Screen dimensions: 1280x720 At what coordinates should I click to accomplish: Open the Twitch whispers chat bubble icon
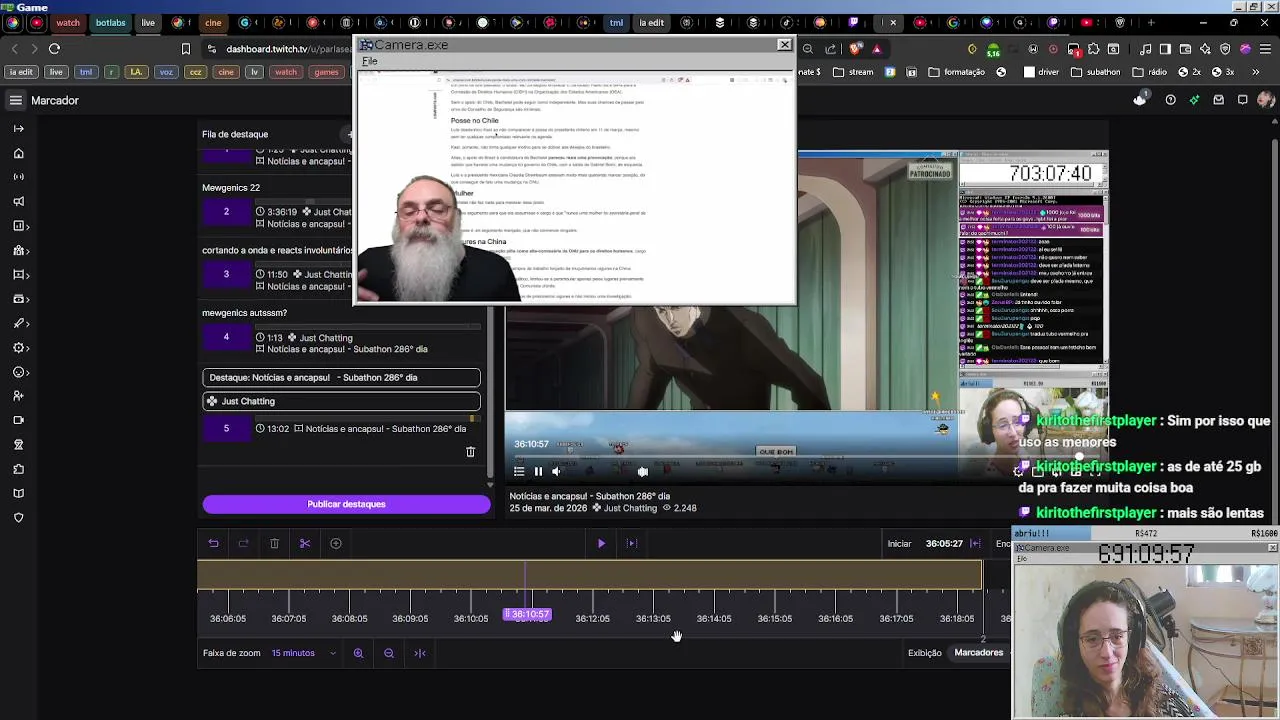(1242, 100)
